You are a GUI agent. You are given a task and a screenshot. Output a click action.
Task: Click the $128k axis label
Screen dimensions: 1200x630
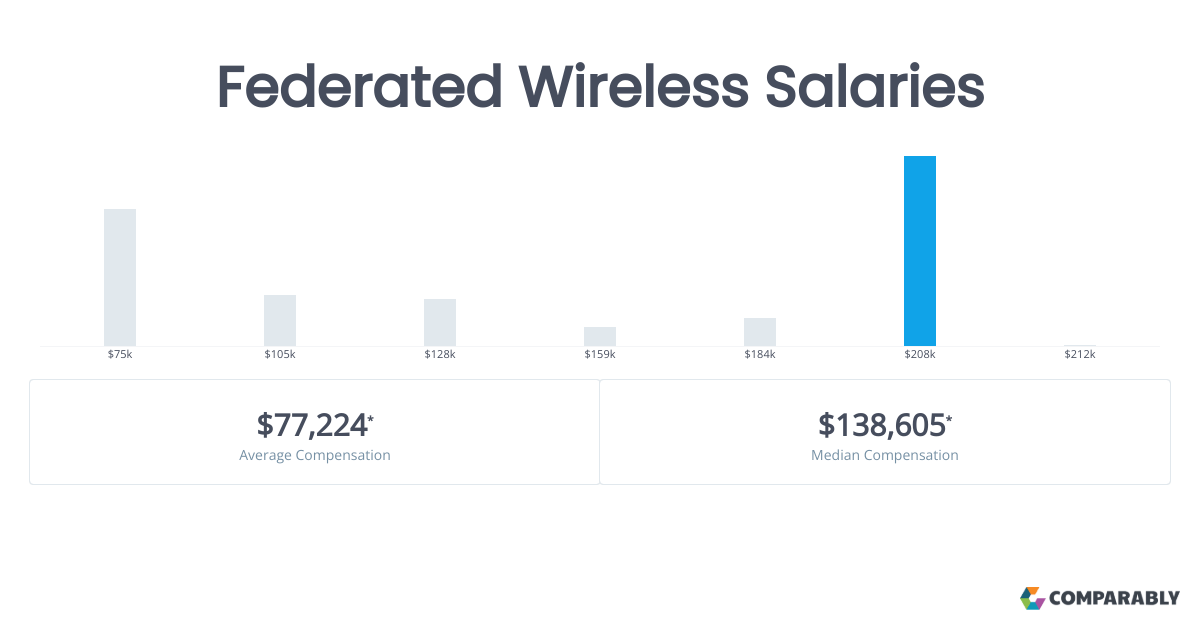[440, 355]
